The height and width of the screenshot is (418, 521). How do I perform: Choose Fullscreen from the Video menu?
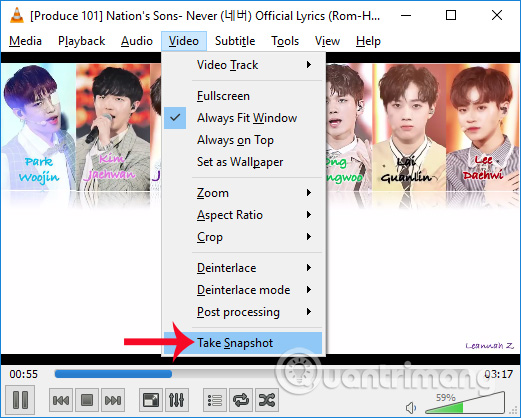pyautogui.click(x=243, y=96)
